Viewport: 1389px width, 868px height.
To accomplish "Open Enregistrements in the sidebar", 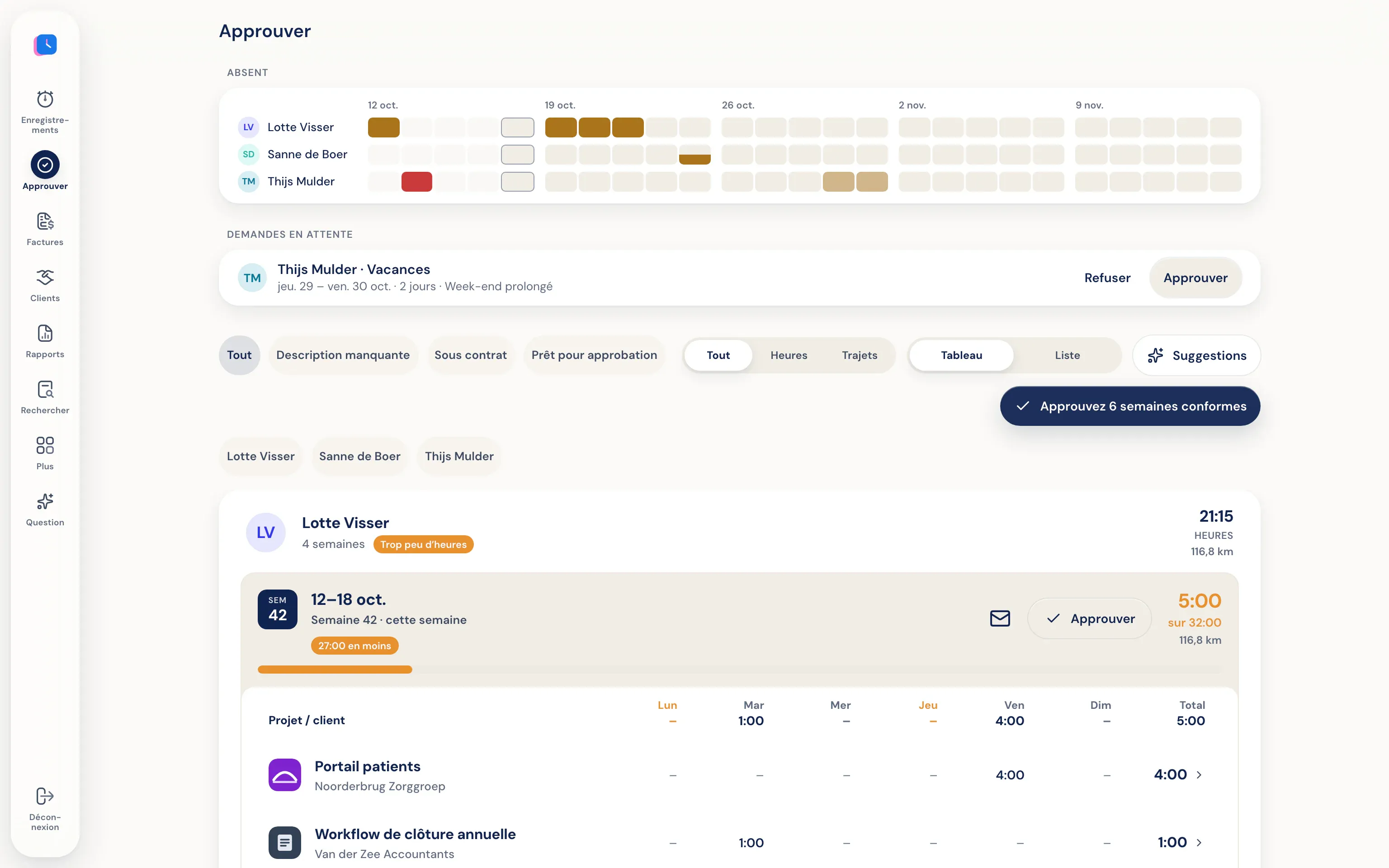I will tap(45, 112).
